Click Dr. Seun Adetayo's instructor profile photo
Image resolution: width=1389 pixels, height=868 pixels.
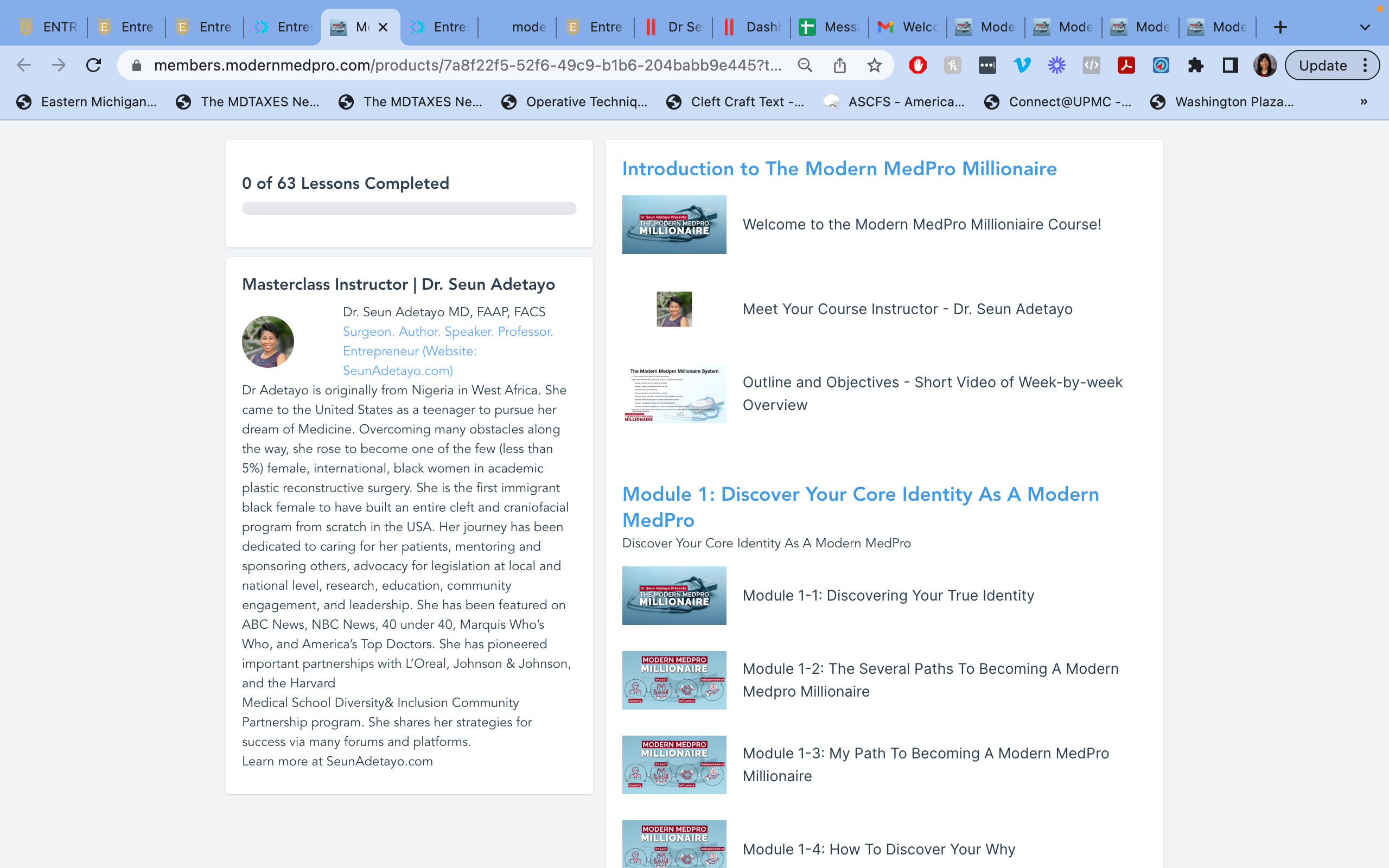point(268,342)
